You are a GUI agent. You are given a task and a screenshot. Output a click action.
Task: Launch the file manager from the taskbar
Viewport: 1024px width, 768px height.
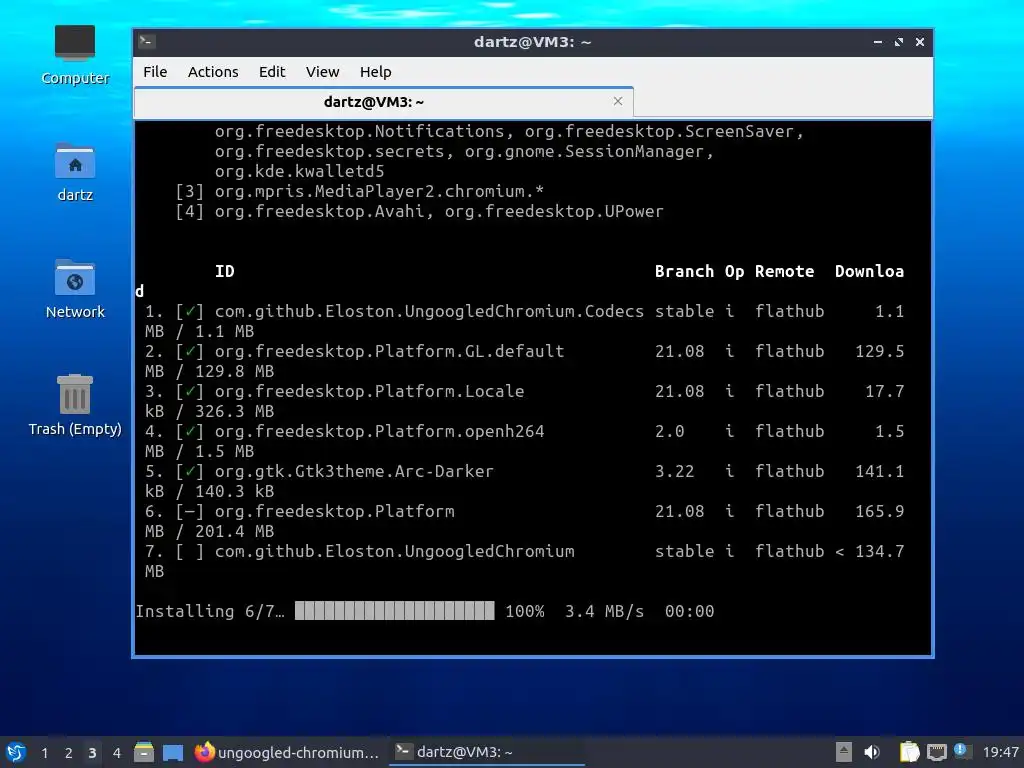point(144,752)
